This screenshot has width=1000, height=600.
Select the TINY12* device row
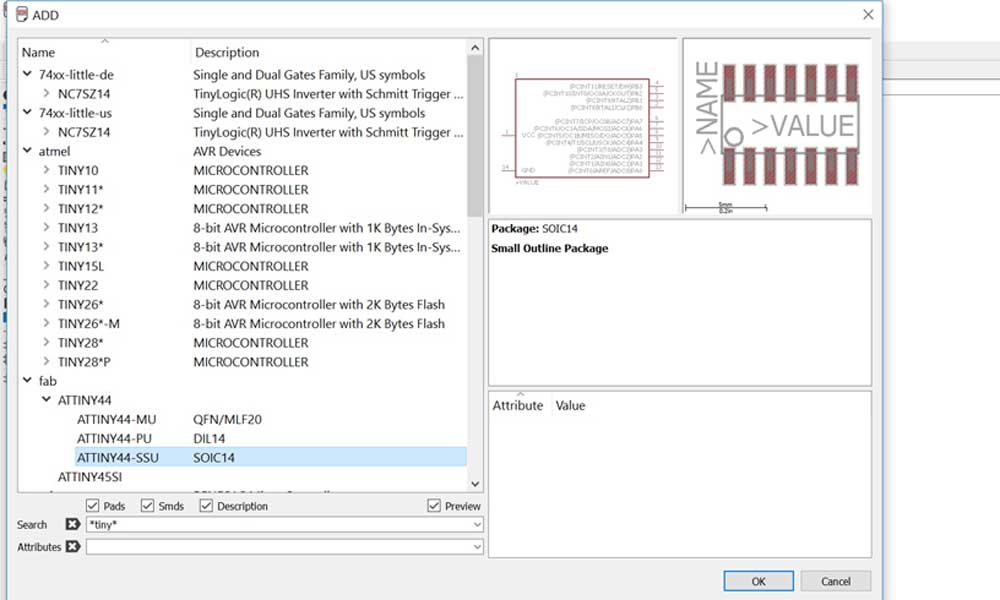[80, 209]
